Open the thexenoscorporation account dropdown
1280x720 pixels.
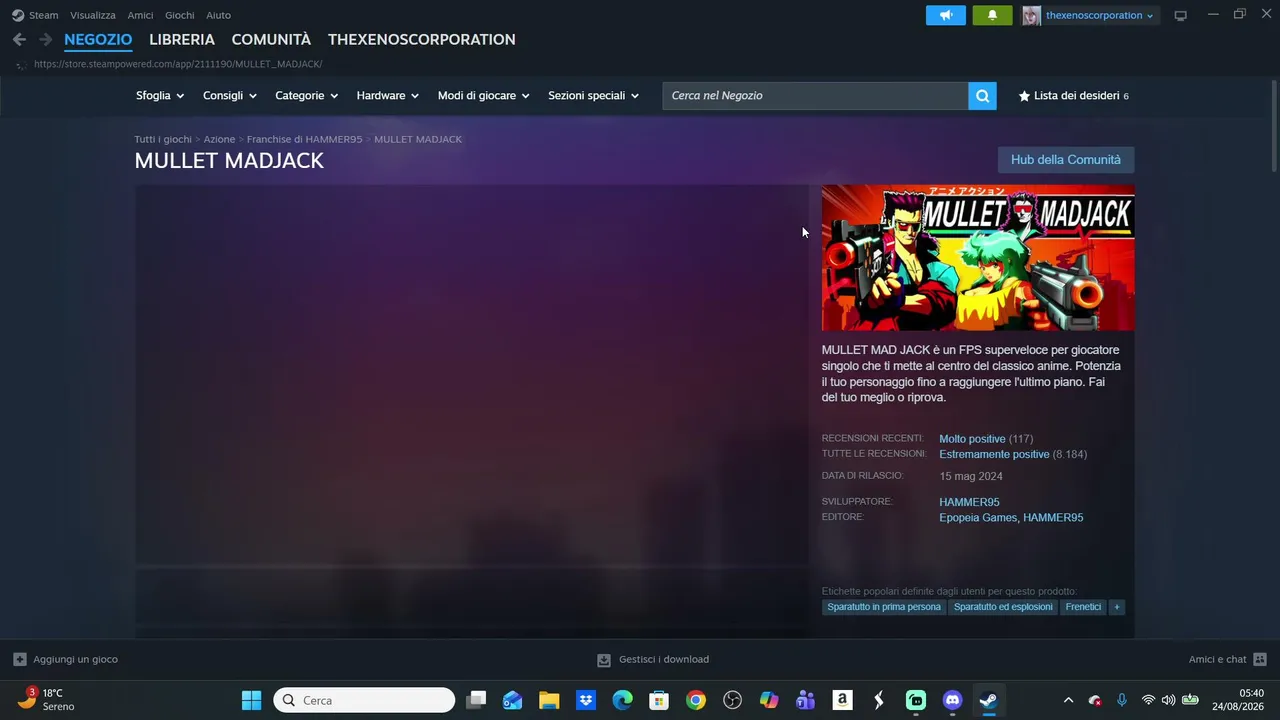[x=1100, y=15]
